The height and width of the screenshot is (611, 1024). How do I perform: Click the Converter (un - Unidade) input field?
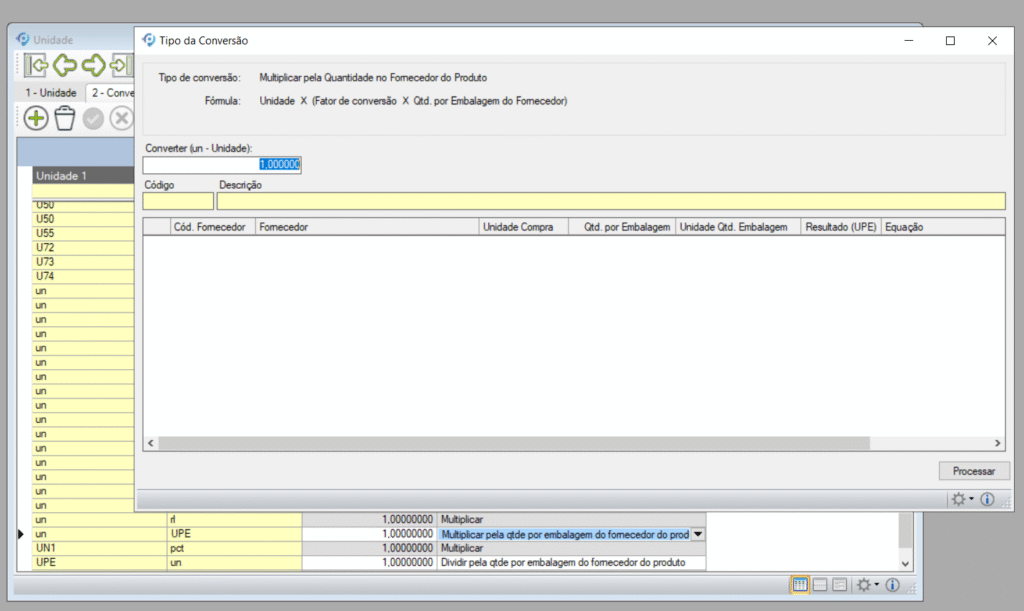coord(222,165)
